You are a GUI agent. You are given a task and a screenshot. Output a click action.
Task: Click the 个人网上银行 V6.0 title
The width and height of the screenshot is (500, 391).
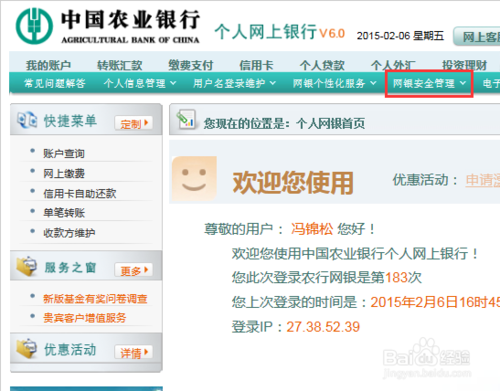click(x=280, y=32)
